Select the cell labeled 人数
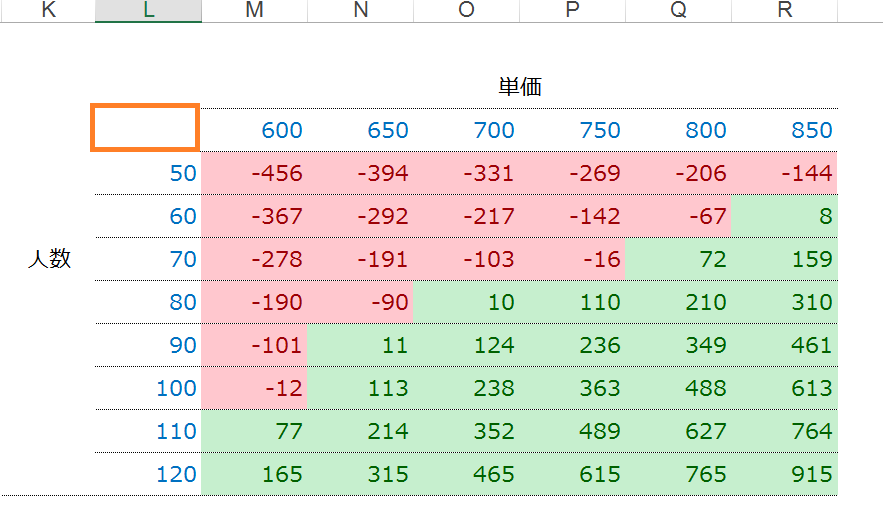883x532 pixels. 49,259
